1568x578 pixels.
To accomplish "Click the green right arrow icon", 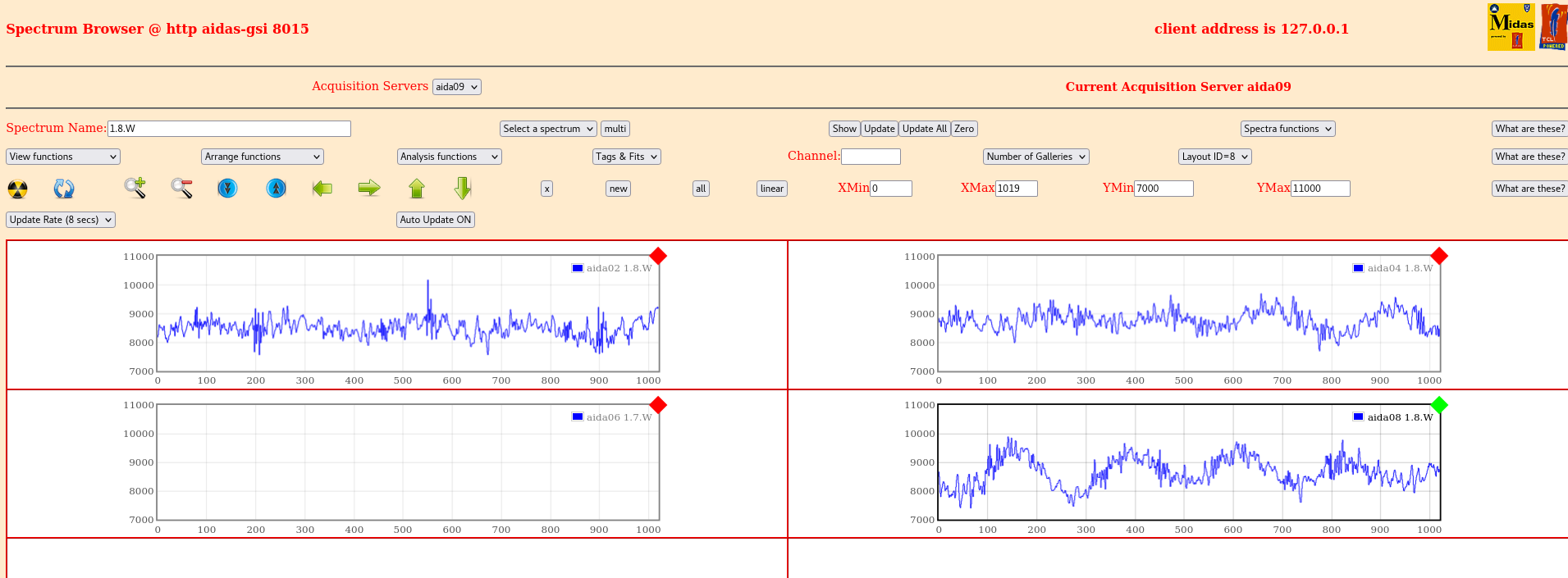I will 369,189.
